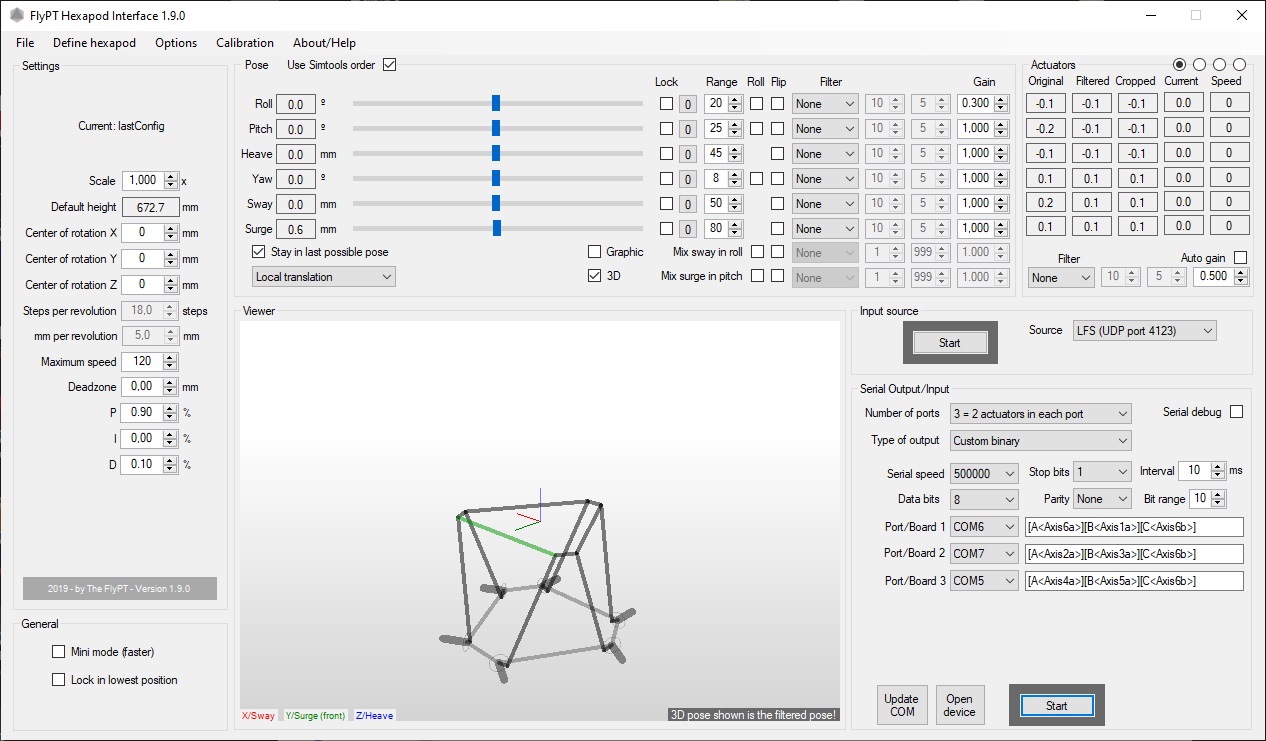The image size is (1266, 741).
Task: Click the FlyPT hexagon app icon in title bar
Action: coord(17,15)
